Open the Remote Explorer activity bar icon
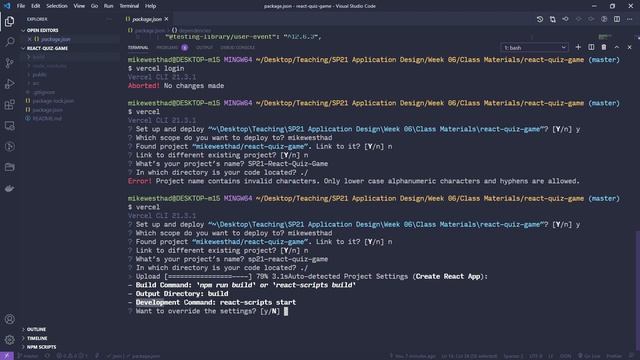The image size is (640, 360). (9, 126)
